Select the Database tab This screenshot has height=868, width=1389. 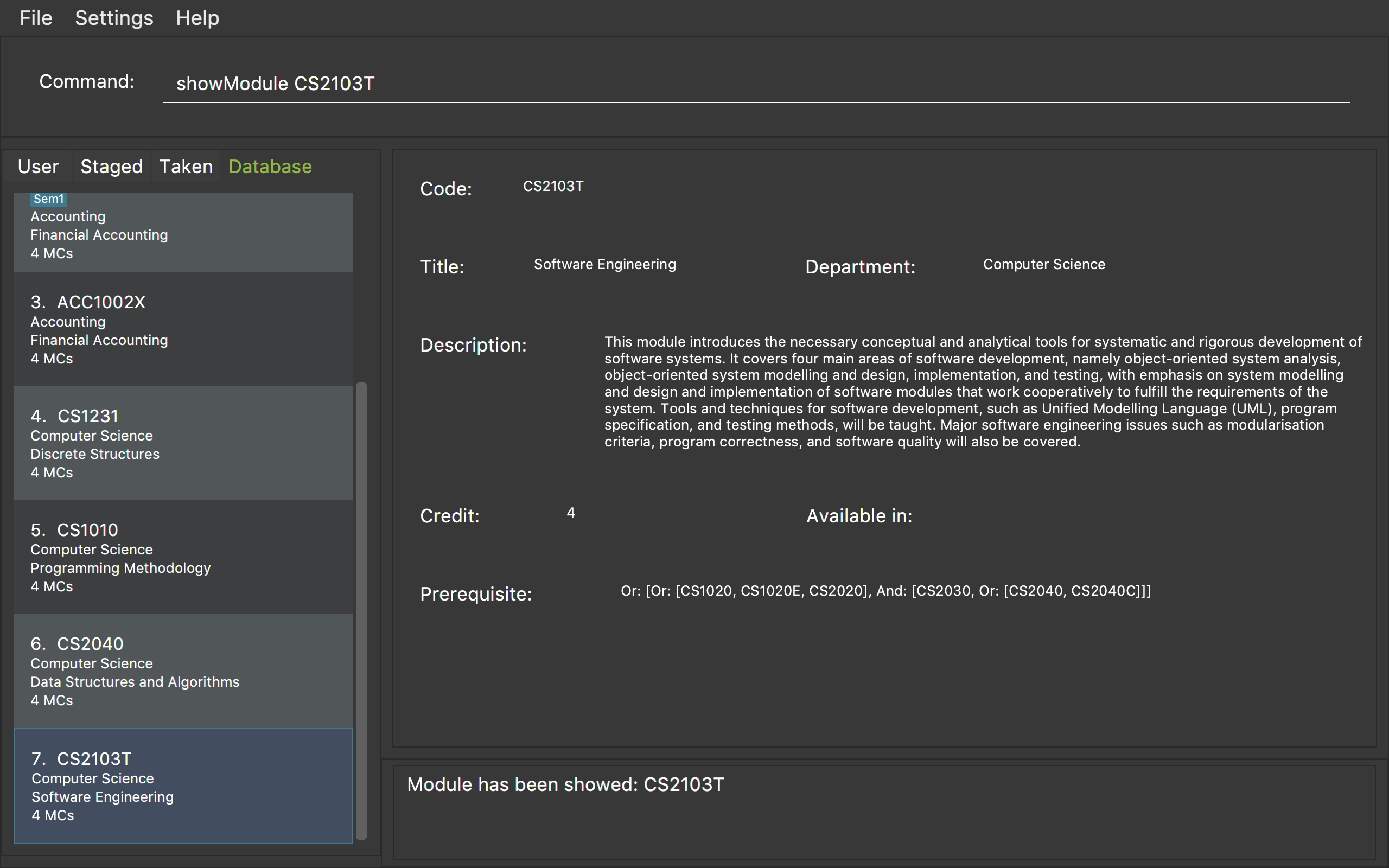point(270,167)
